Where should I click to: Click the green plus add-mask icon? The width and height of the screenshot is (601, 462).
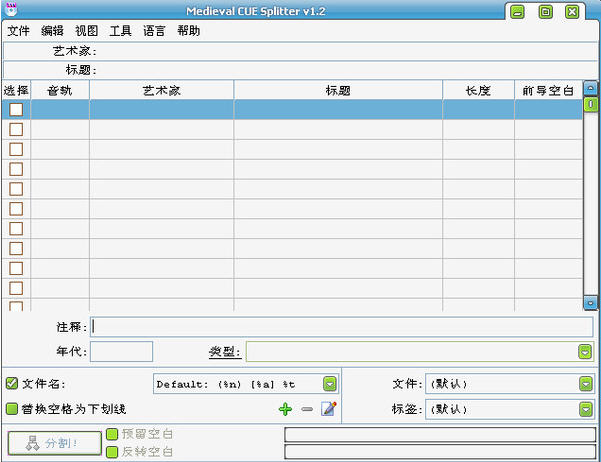[x=285, y=409]
